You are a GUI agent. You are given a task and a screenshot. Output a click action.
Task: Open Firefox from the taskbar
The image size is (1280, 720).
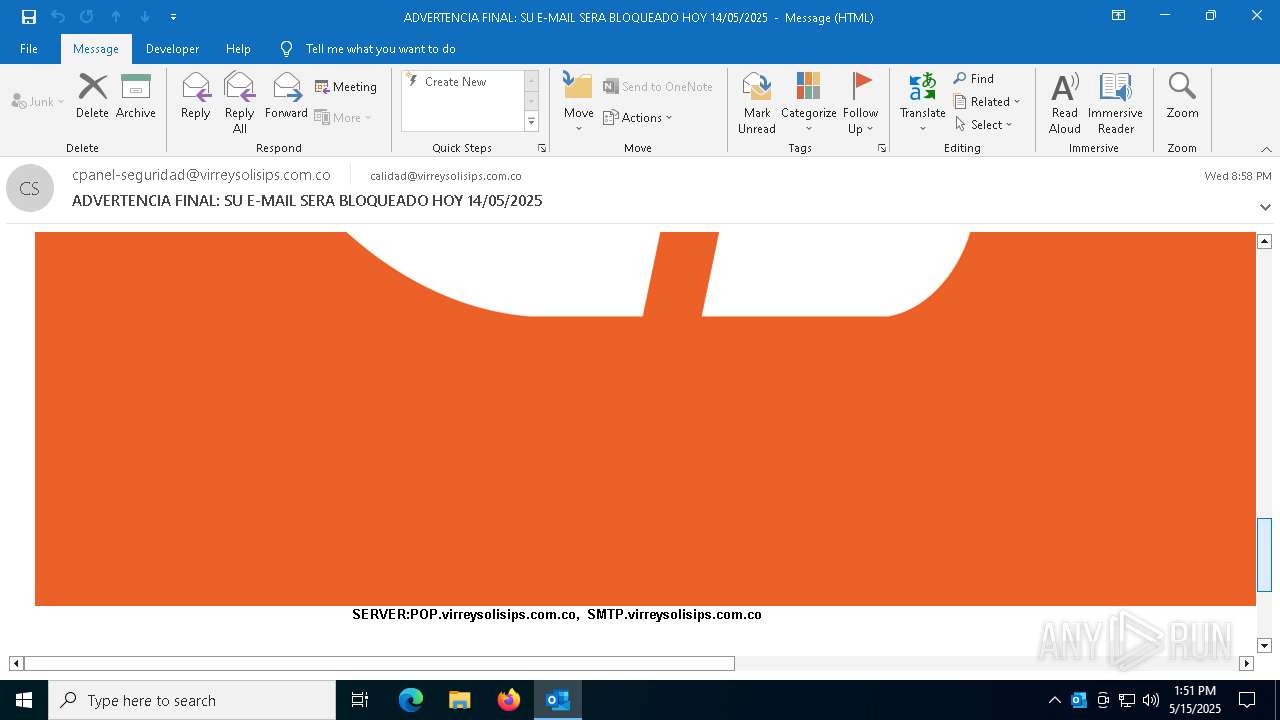tap(509, 700)
